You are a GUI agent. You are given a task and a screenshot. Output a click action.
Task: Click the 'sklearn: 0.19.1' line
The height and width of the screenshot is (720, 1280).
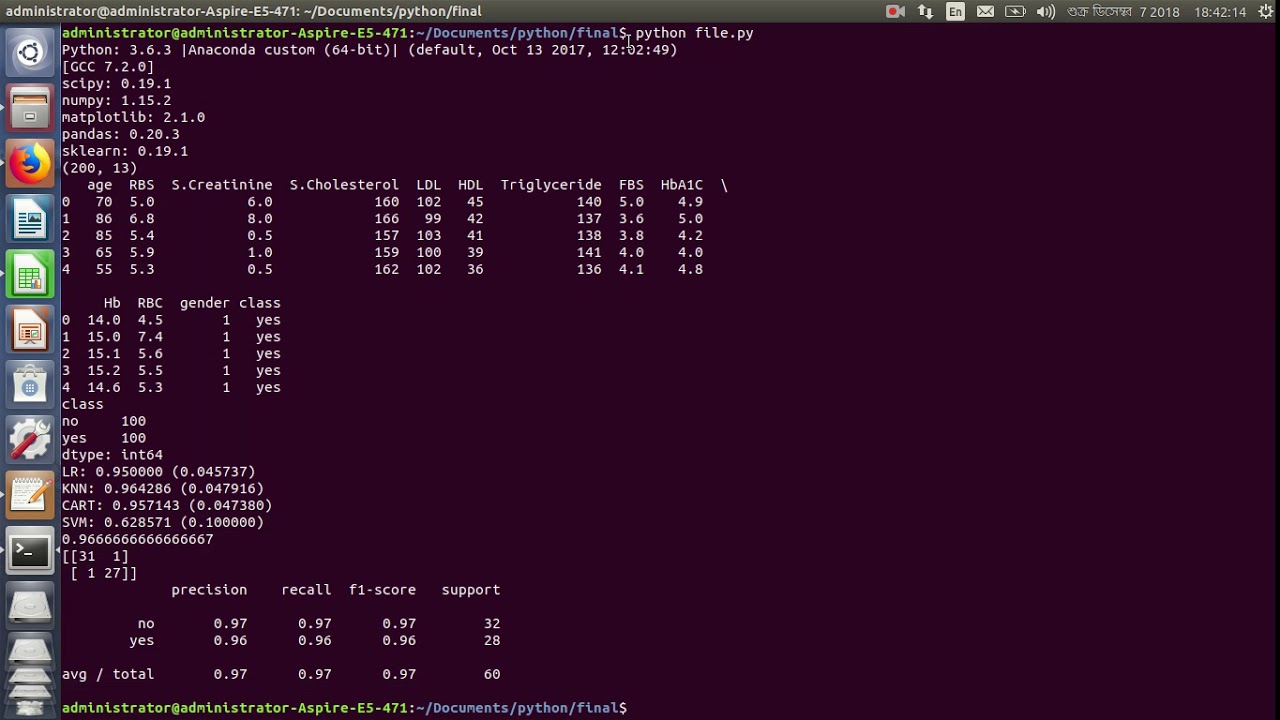pyautogui.click(x=125, y=151)
